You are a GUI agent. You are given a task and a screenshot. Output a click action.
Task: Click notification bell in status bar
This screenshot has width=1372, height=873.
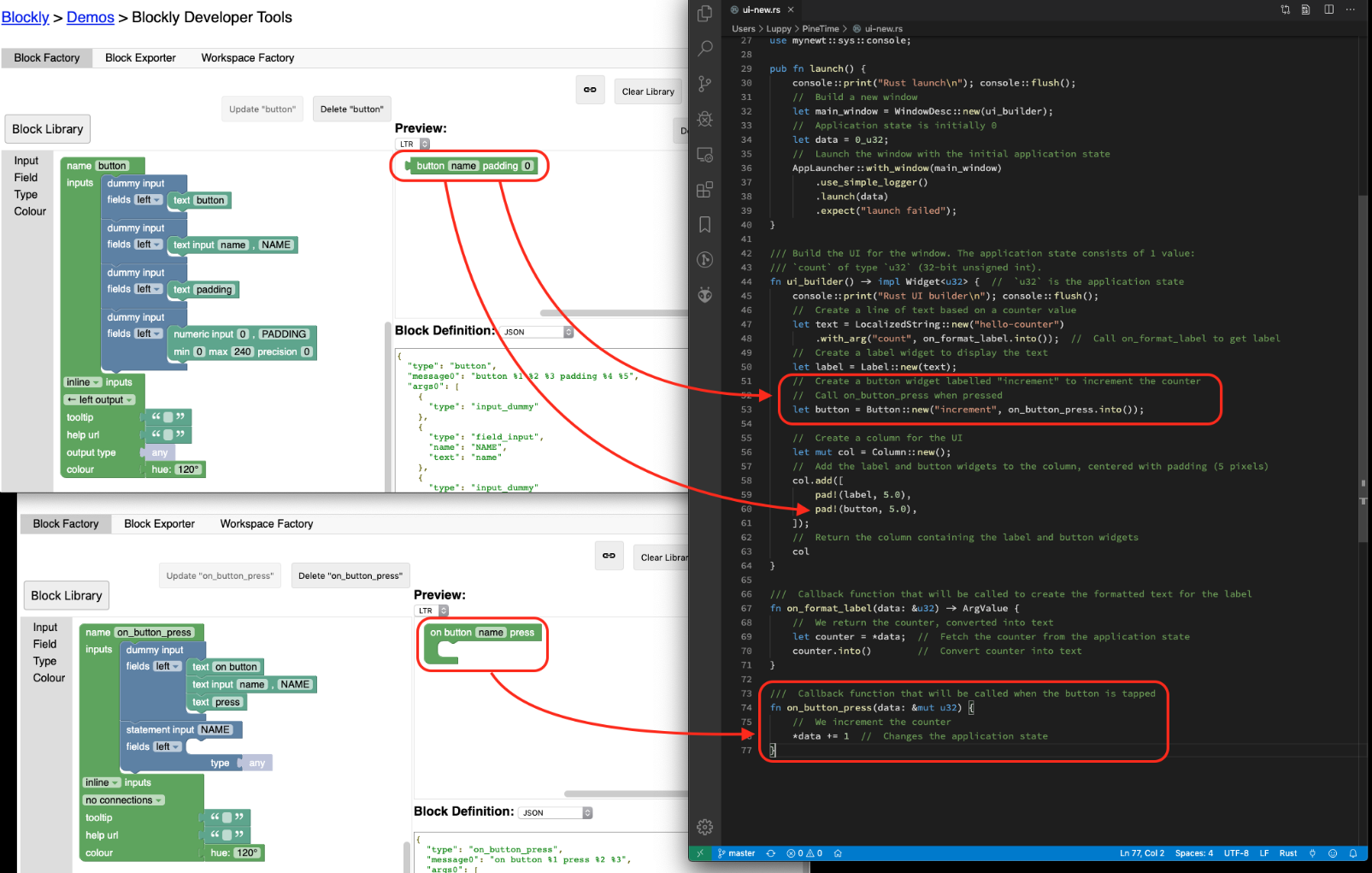[1353, 853]
